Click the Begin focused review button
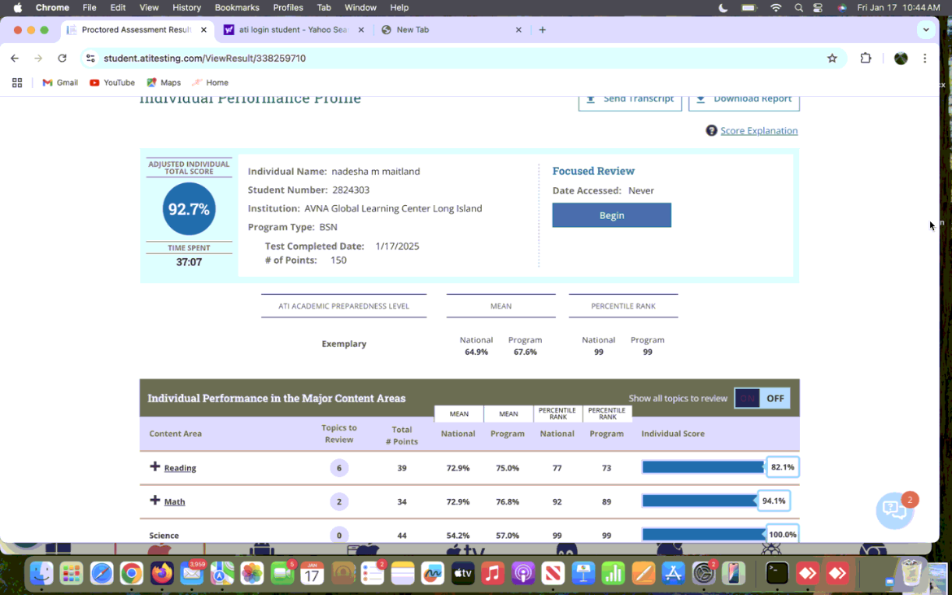The width and height of the screenshot is (952, 595). coord(611,216)
